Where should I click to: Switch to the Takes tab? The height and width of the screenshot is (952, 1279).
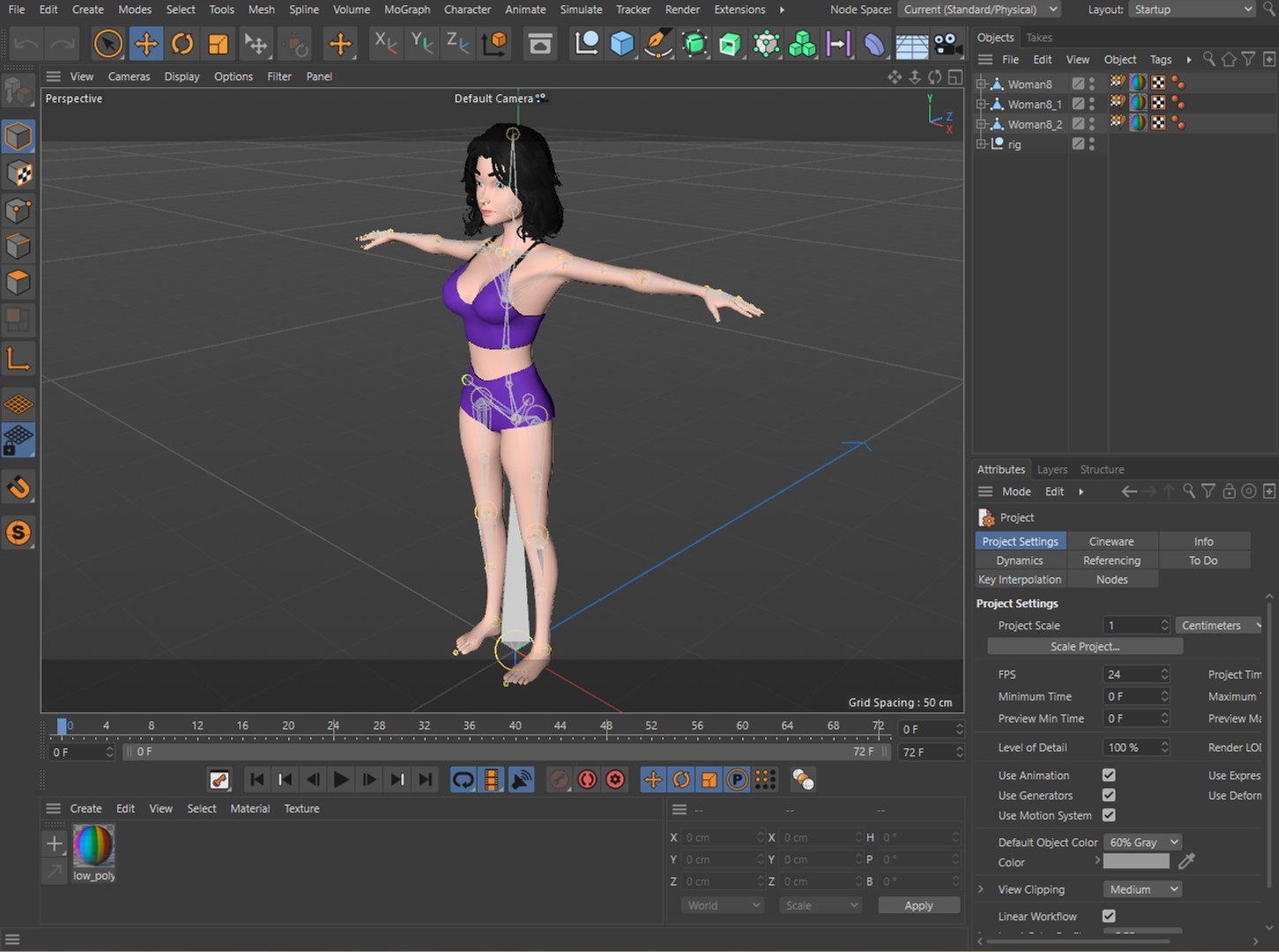pos(1038,38)
